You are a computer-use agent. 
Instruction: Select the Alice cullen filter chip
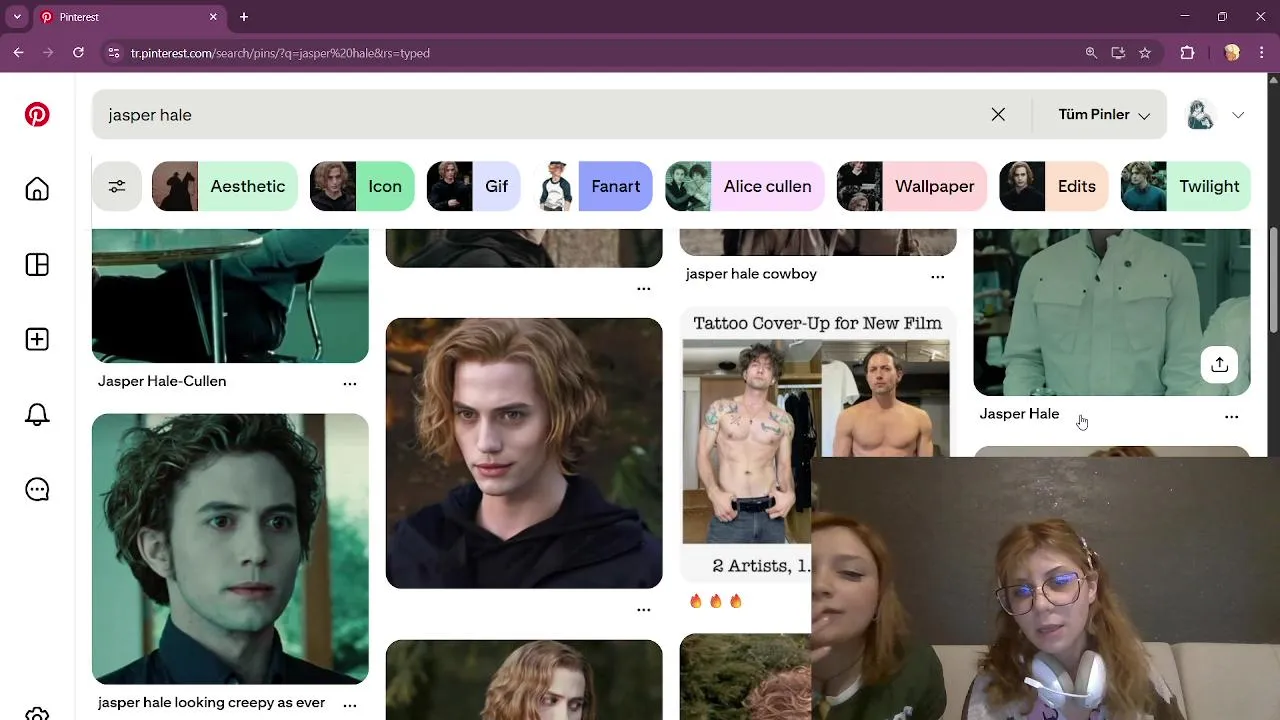coord(745,186)
